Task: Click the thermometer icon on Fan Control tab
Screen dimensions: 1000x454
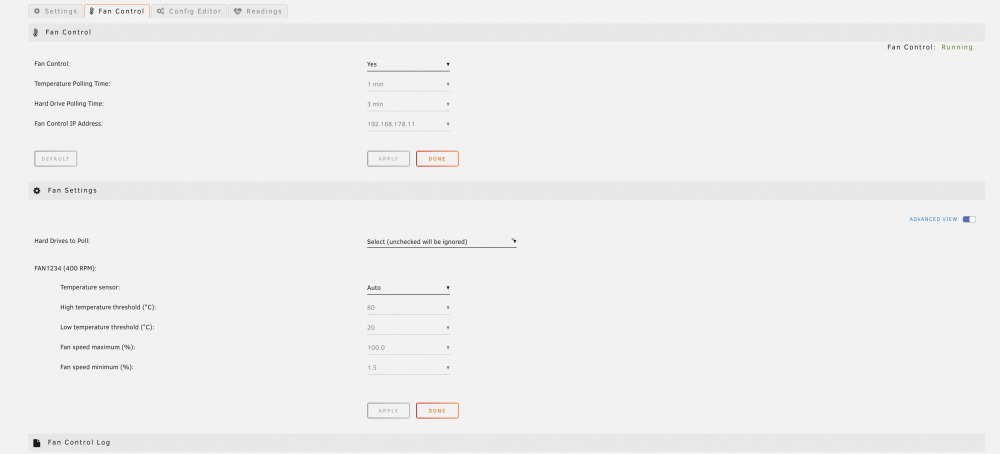Action: pos(92,11)
